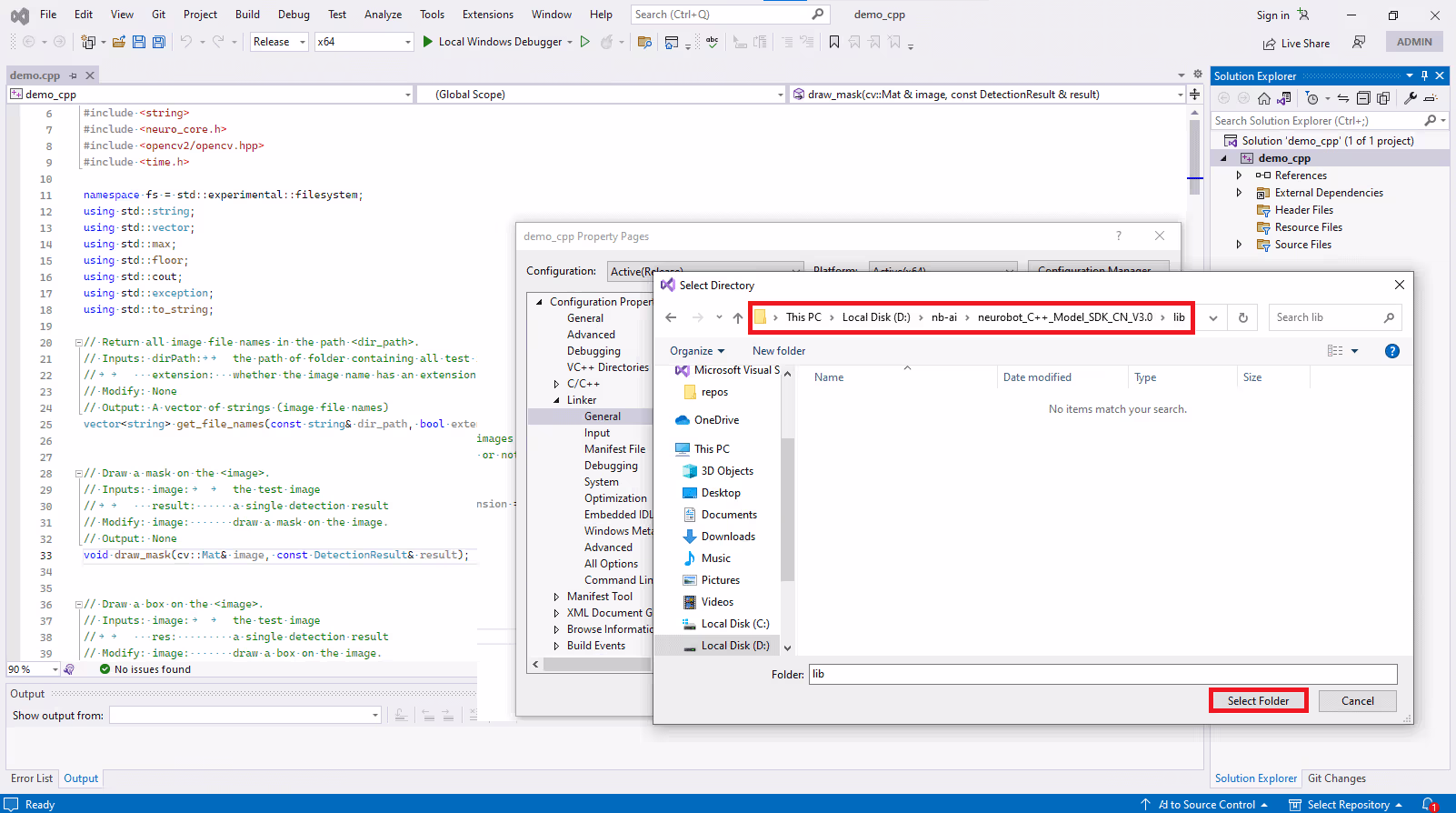Image resolution: width=1456 pixels, height=813 pixels.
Task: Sync with Active Document arrows icon
Action: click(1343, 98)
